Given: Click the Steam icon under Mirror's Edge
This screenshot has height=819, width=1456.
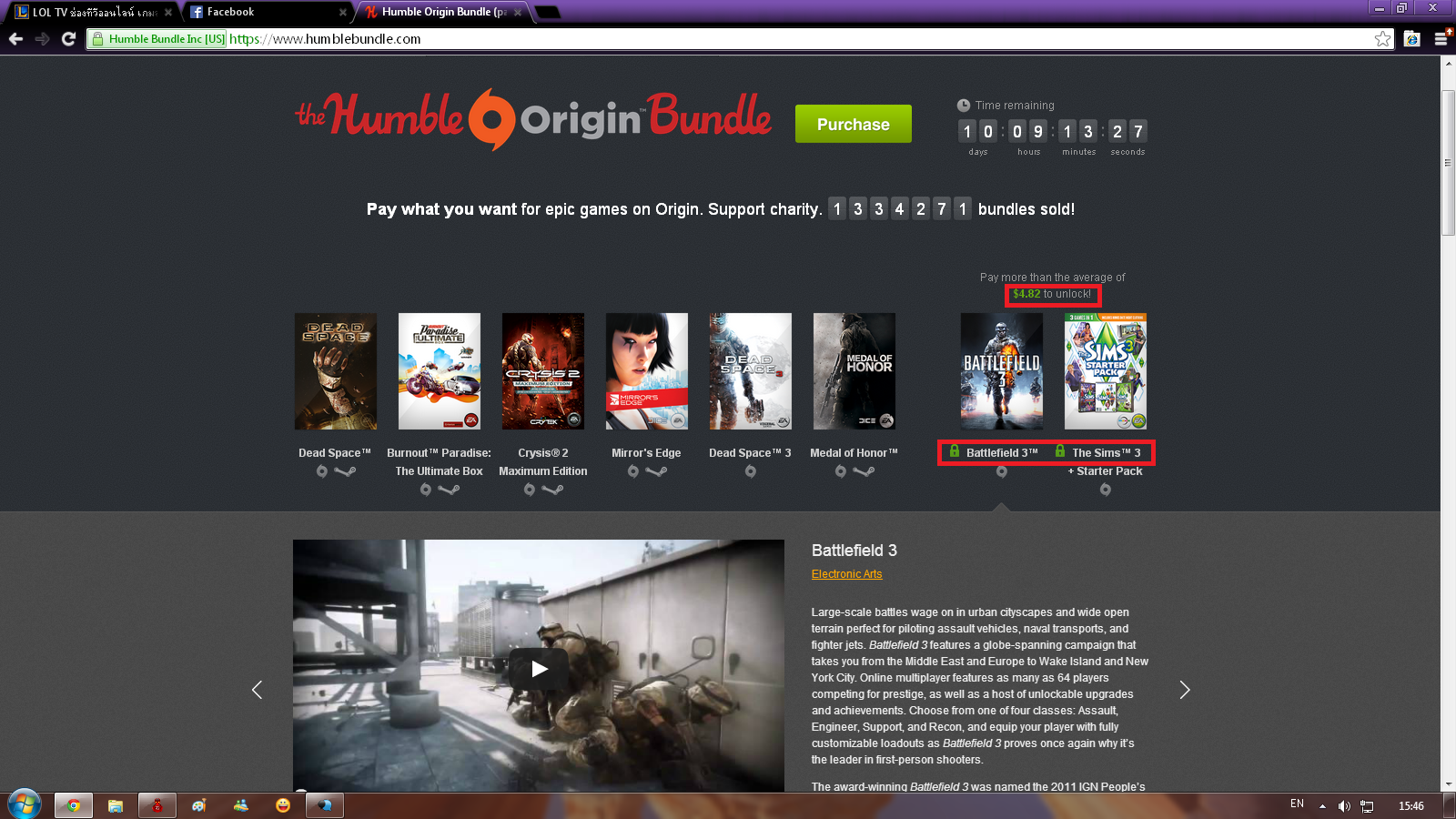Looking at the screenshot, I should [656, 471].
